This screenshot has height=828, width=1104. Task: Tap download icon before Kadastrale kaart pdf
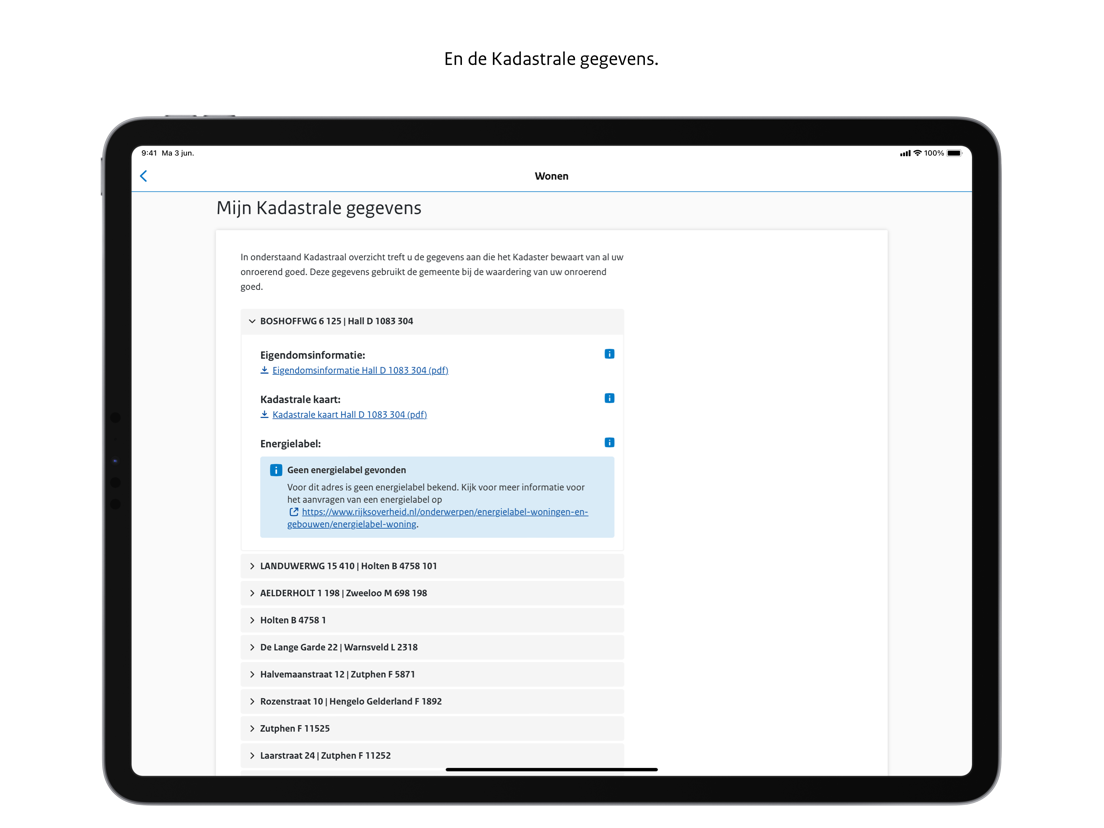pos(265,415)
